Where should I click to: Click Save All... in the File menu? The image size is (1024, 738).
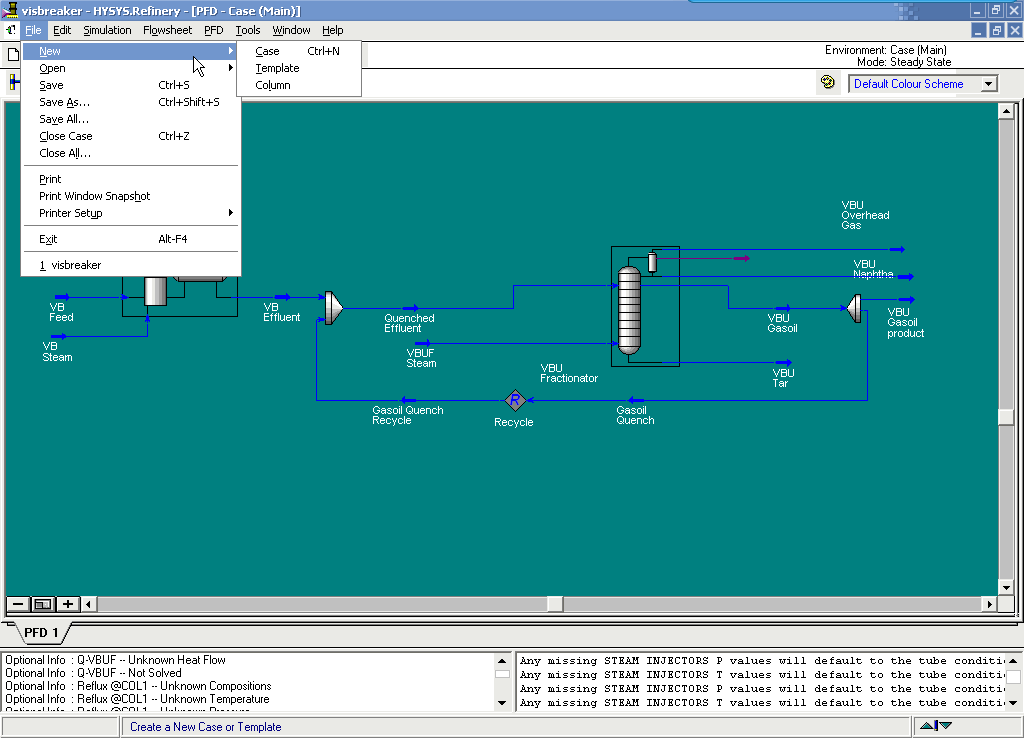(131, 119)
